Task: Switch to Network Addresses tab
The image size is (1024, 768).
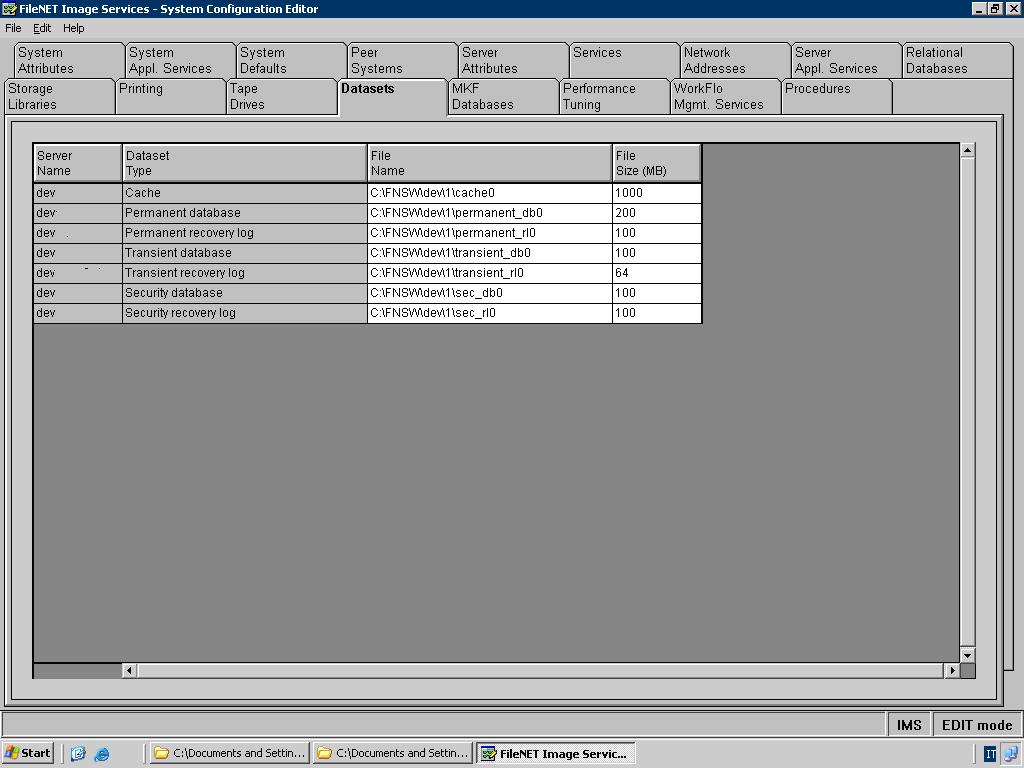Action: click(x=735, y=60)
